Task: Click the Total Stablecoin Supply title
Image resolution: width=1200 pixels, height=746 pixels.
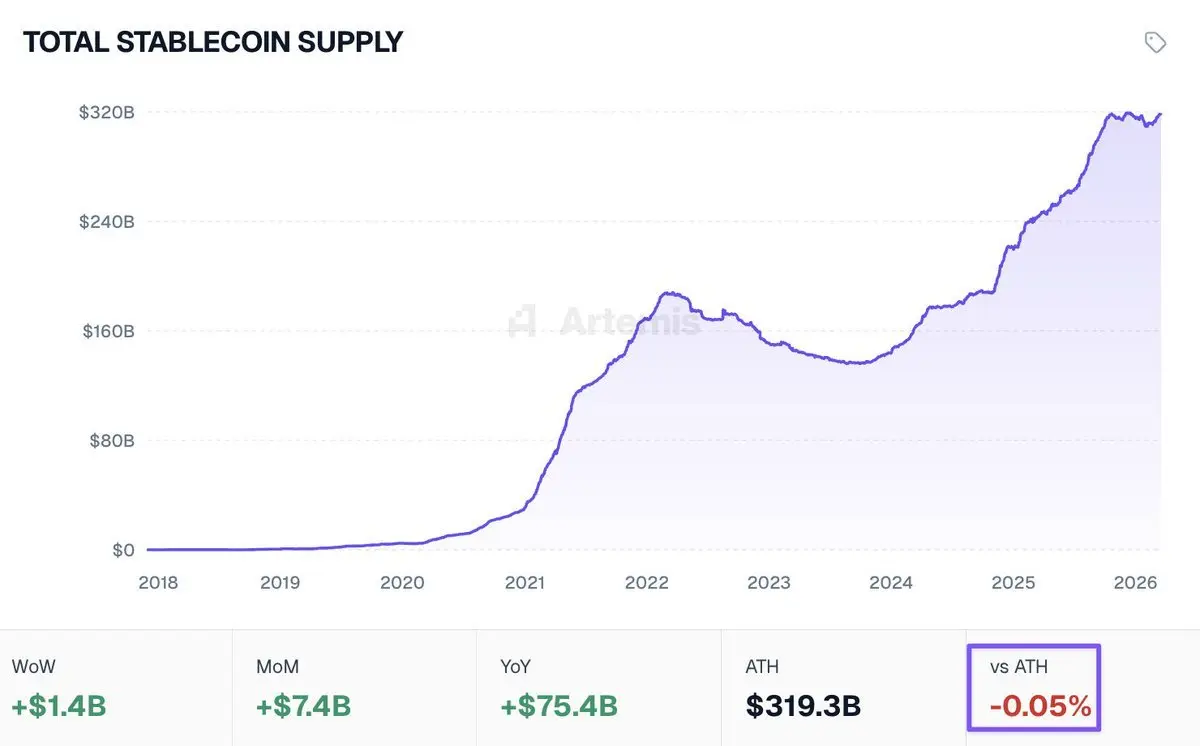Action: click(213, 42)
